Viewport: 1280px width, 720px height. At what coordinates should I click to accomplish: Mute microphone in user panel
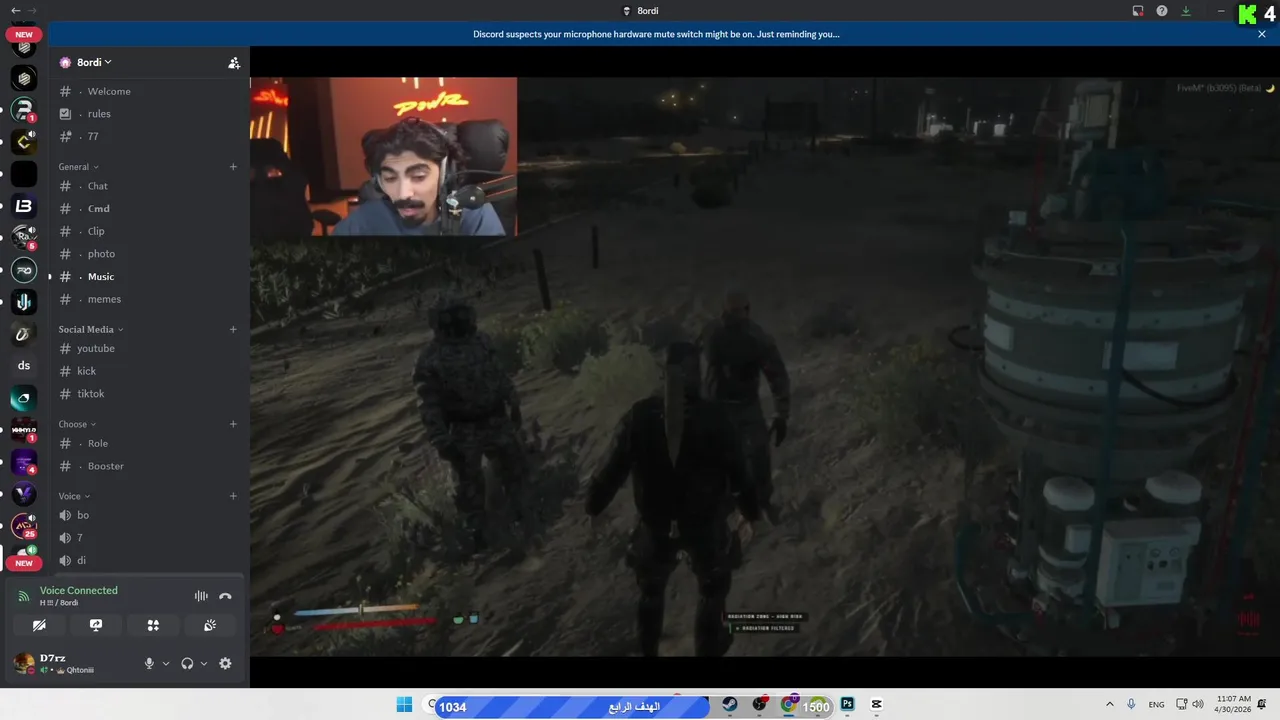(149, 663)
